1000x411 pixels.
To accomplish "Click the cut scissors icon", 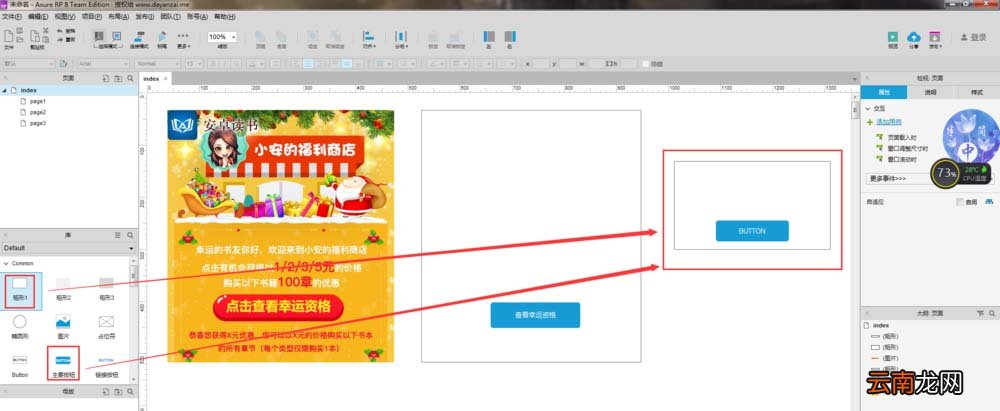I will pyautogui.click(x=46, y=30).
